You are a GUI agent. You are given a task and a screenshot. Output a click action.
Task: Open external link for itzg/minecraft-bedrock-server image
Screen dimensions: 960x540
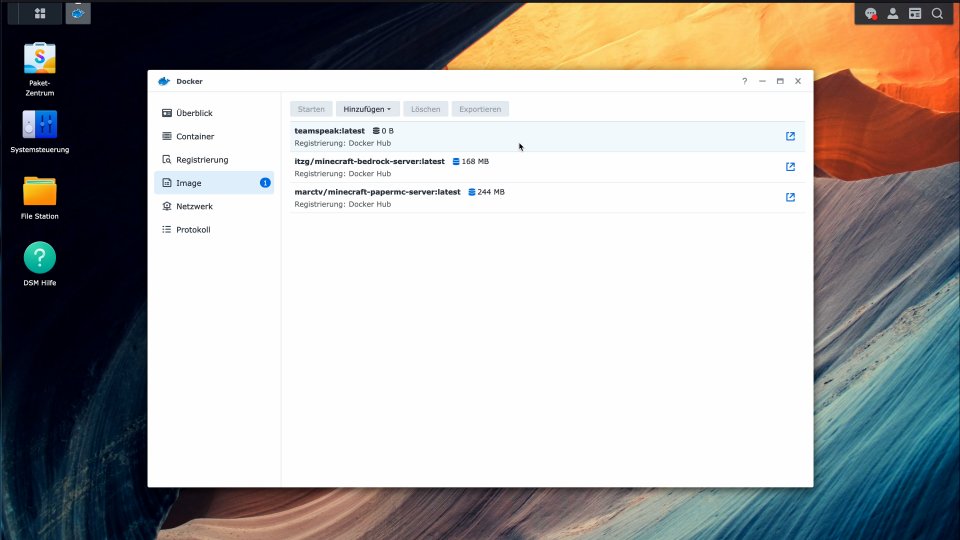tap(790, 167)
